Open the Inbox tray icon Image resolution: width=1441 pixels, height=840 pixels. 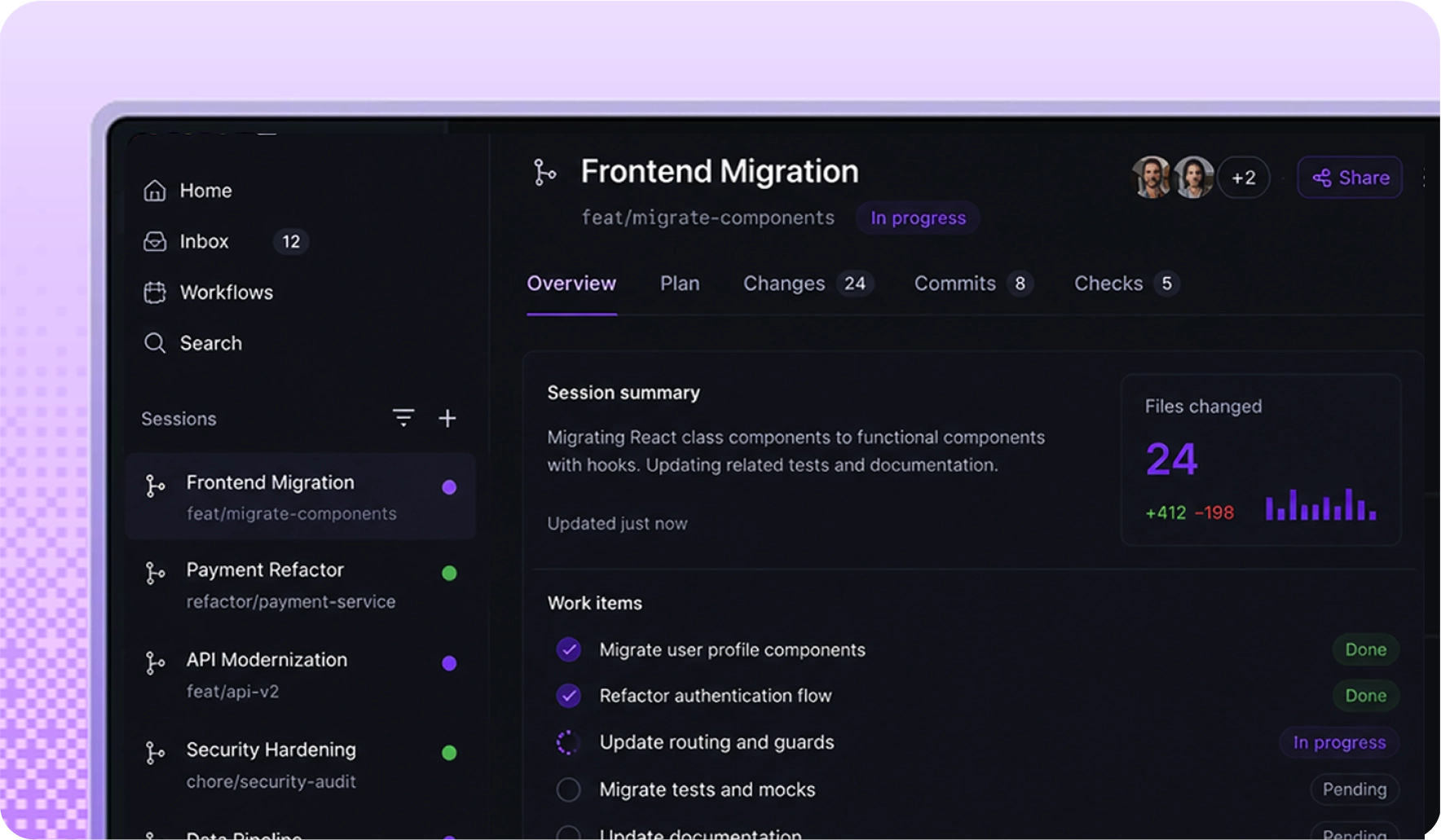(155, 241)
